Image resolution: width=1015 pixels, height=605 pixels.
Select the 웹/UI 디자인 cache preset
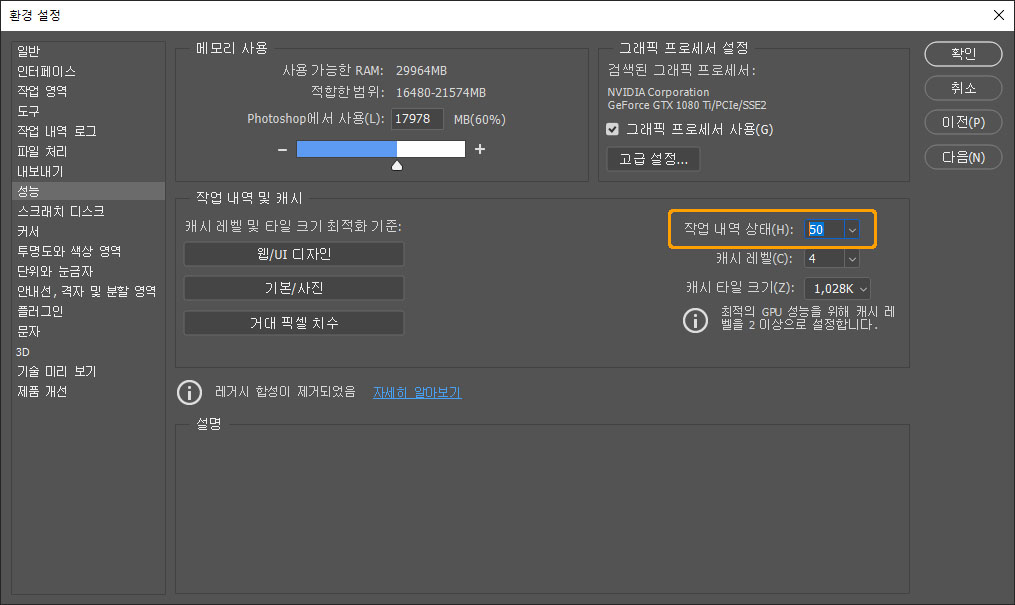click(293, 254)
